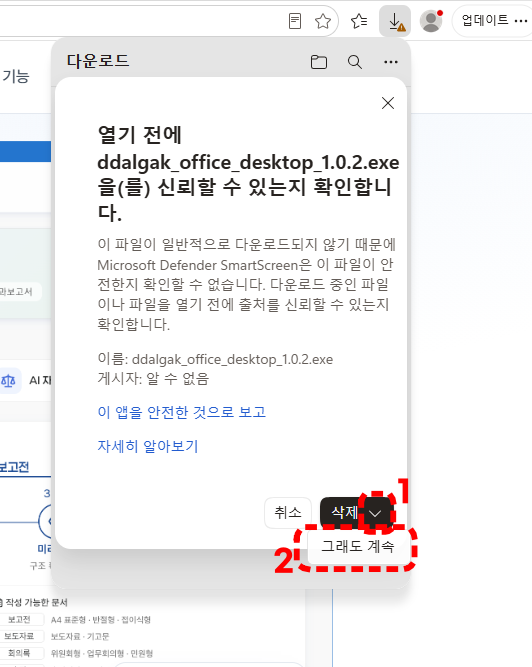Click the 삭제 button
This screenshot has height=667, width=532.
tap(344, 513)
